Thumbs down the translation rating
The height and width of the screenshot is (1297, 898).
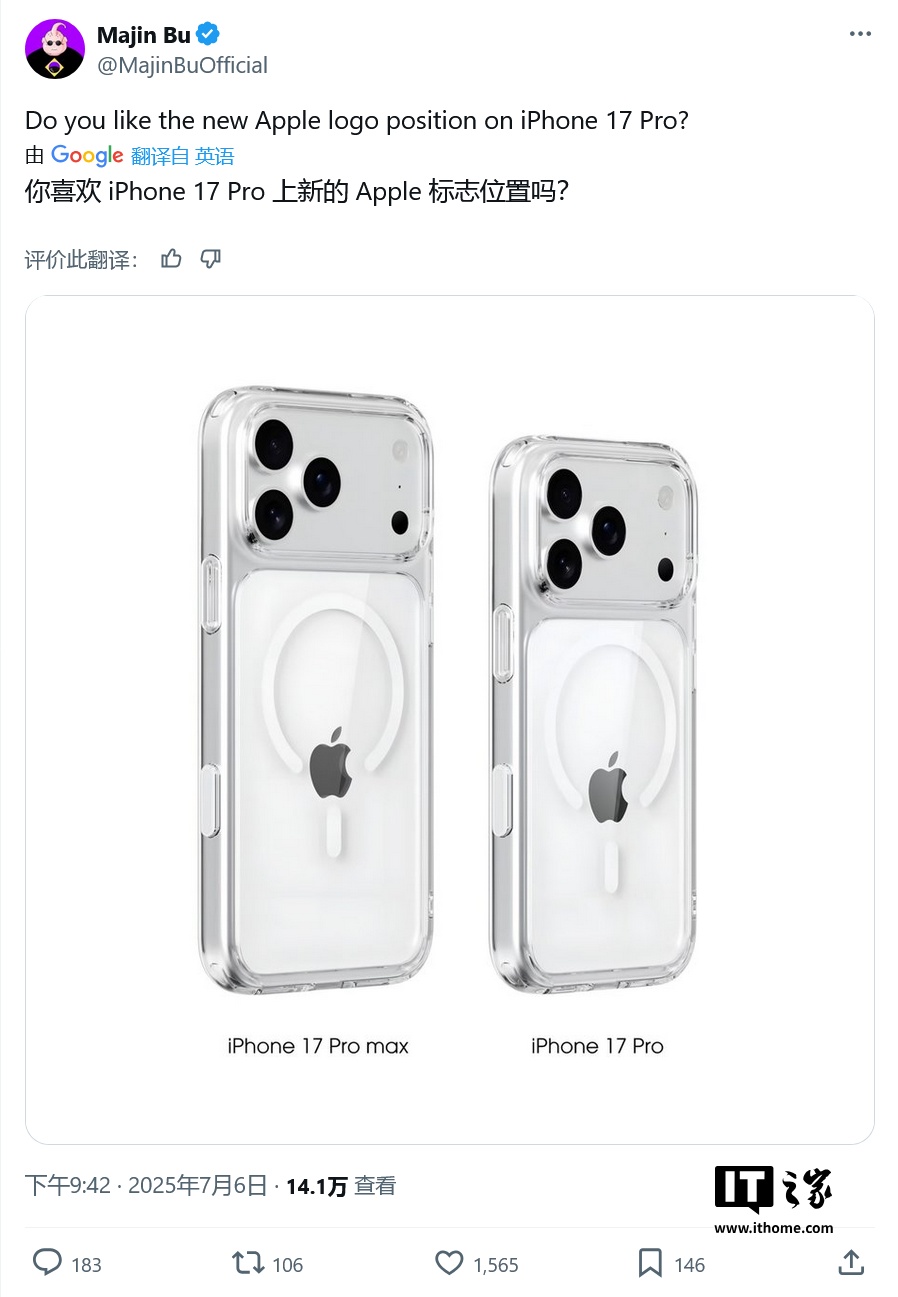coord(210,259)
